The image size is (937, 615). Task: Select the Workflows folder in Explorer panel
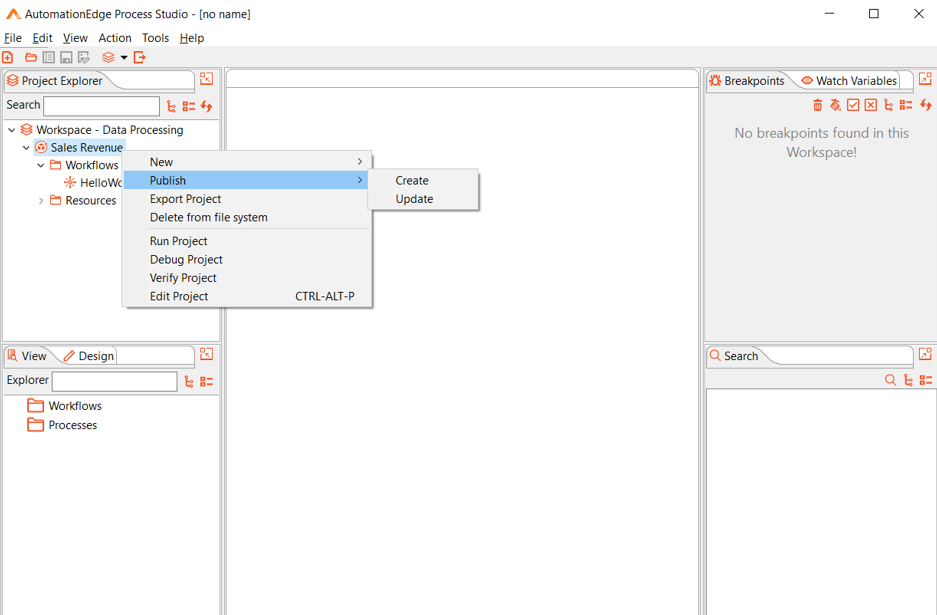coord(65,406)
